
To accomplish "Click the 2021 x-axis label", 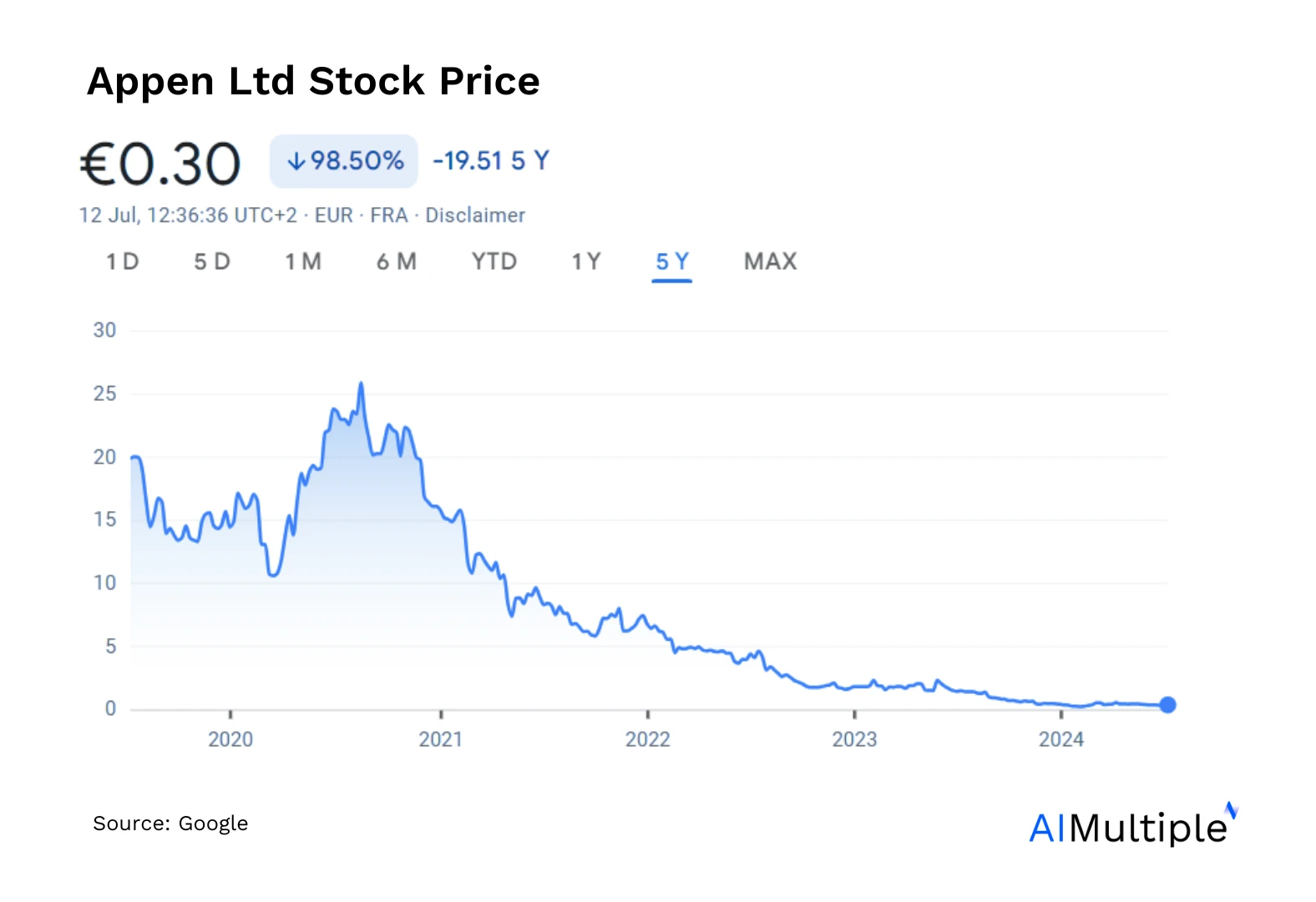I will click(x=441, y=739).
